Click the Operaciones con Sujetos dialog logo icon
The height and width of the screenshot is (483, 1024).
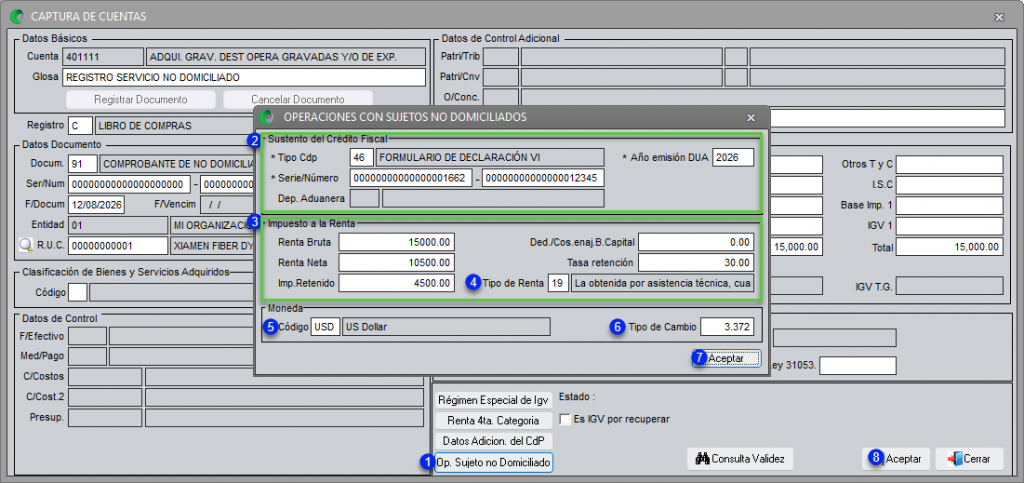(266, 117)
